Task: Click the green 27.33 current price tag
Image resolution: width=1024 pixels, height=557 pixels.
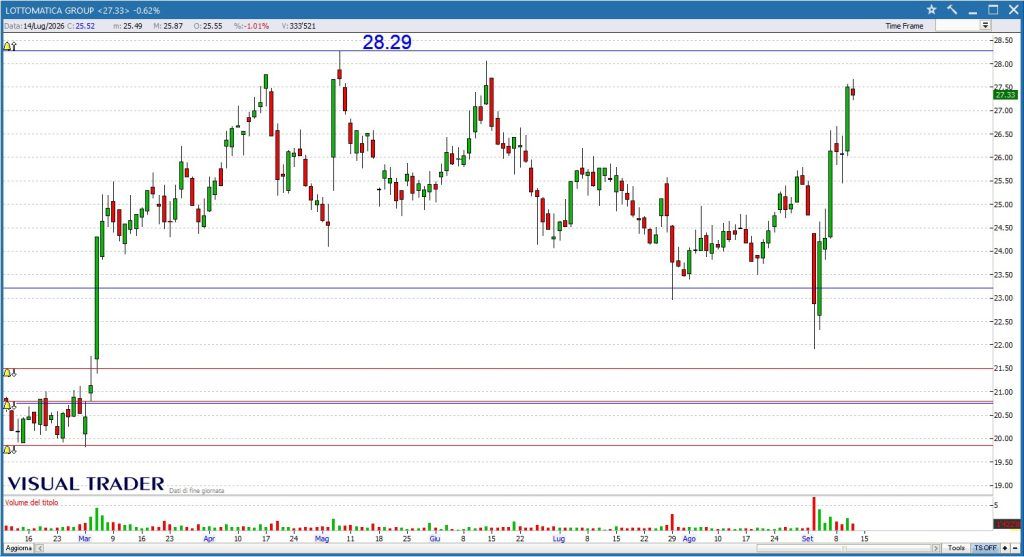Action: tap(1006, 95)
